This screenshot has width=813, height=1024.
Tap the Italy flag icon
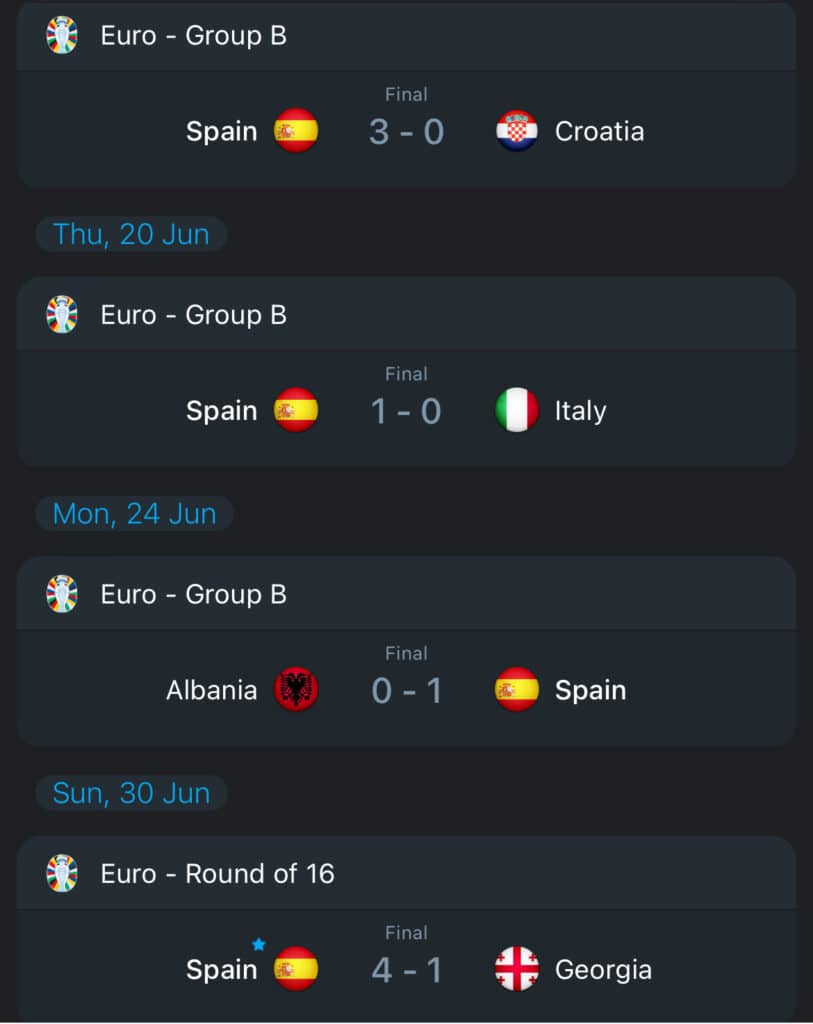point(517,410)
